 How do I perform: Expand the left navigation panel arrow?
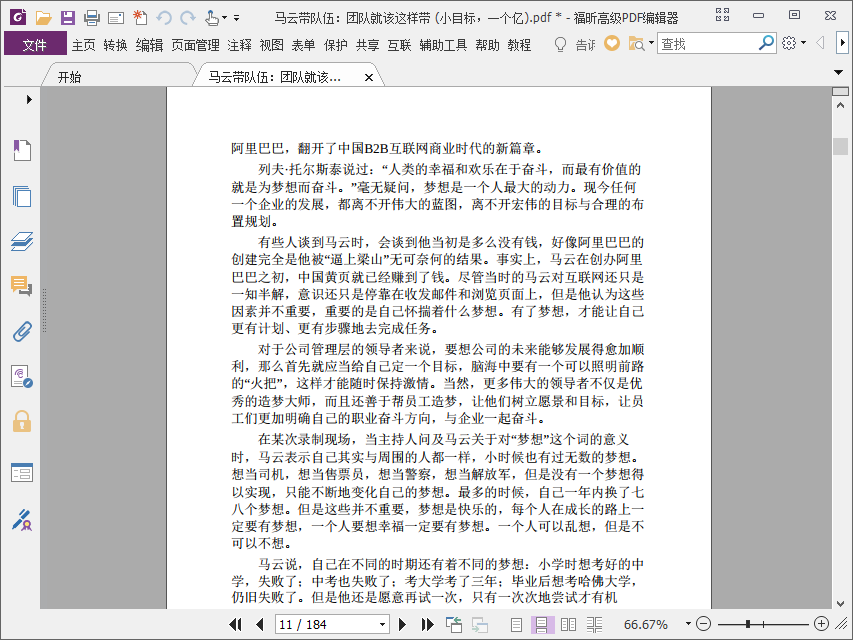click(29, 100)
